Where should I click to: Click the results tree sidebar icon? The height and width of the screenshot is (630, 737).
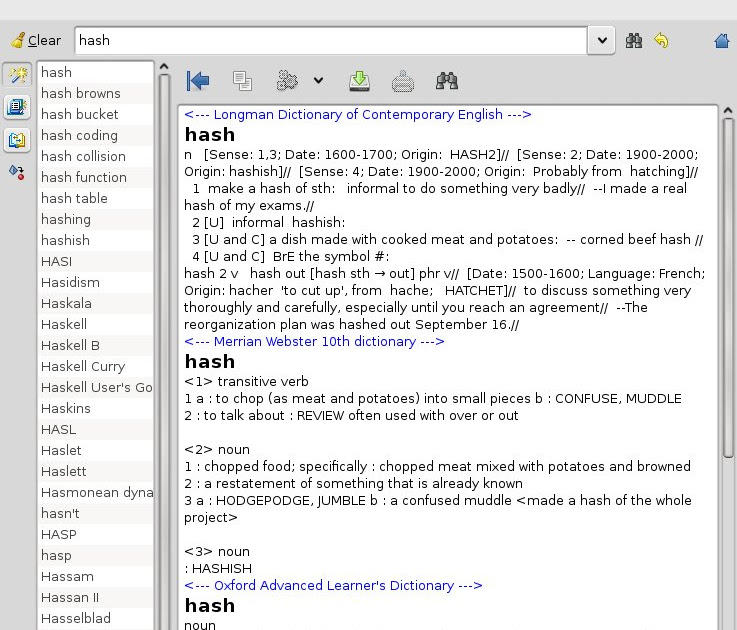click(x=17, y=140)
